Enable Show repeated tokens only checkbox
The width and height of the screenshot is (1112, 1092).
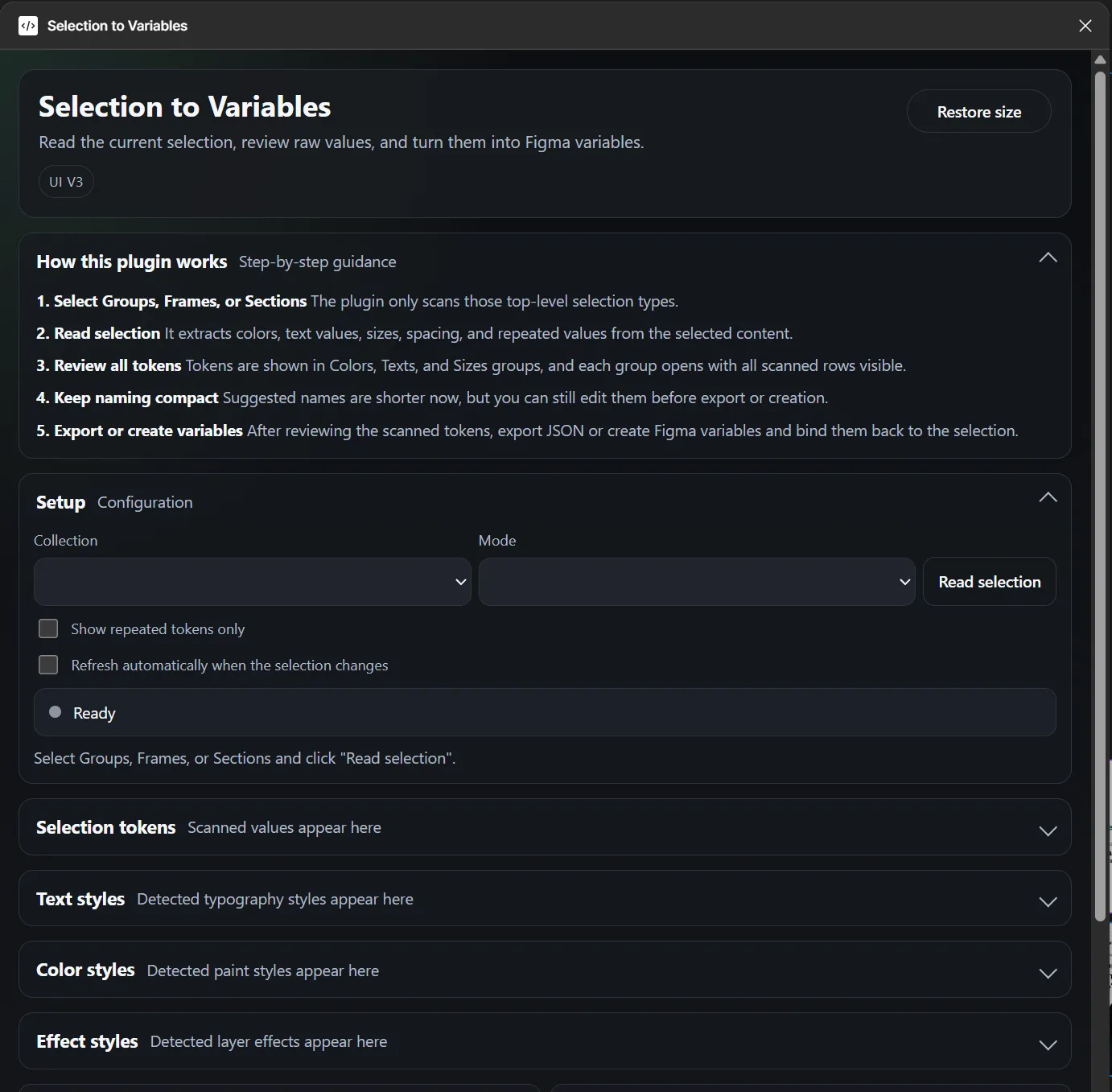click(48, 628)
